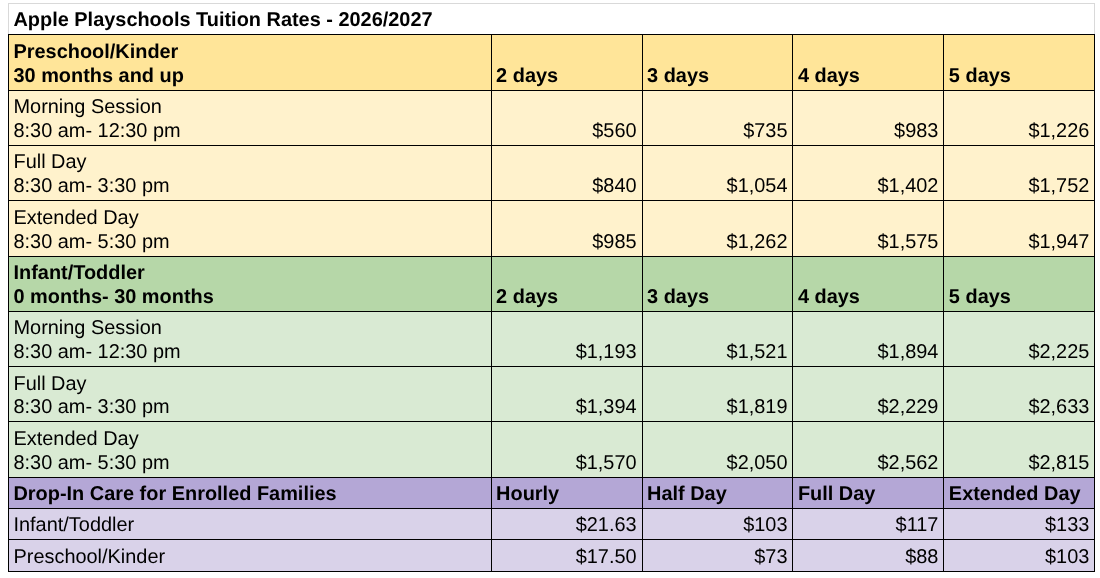
Task: Click the $1,226 cell
Action: click(1019, 118)
